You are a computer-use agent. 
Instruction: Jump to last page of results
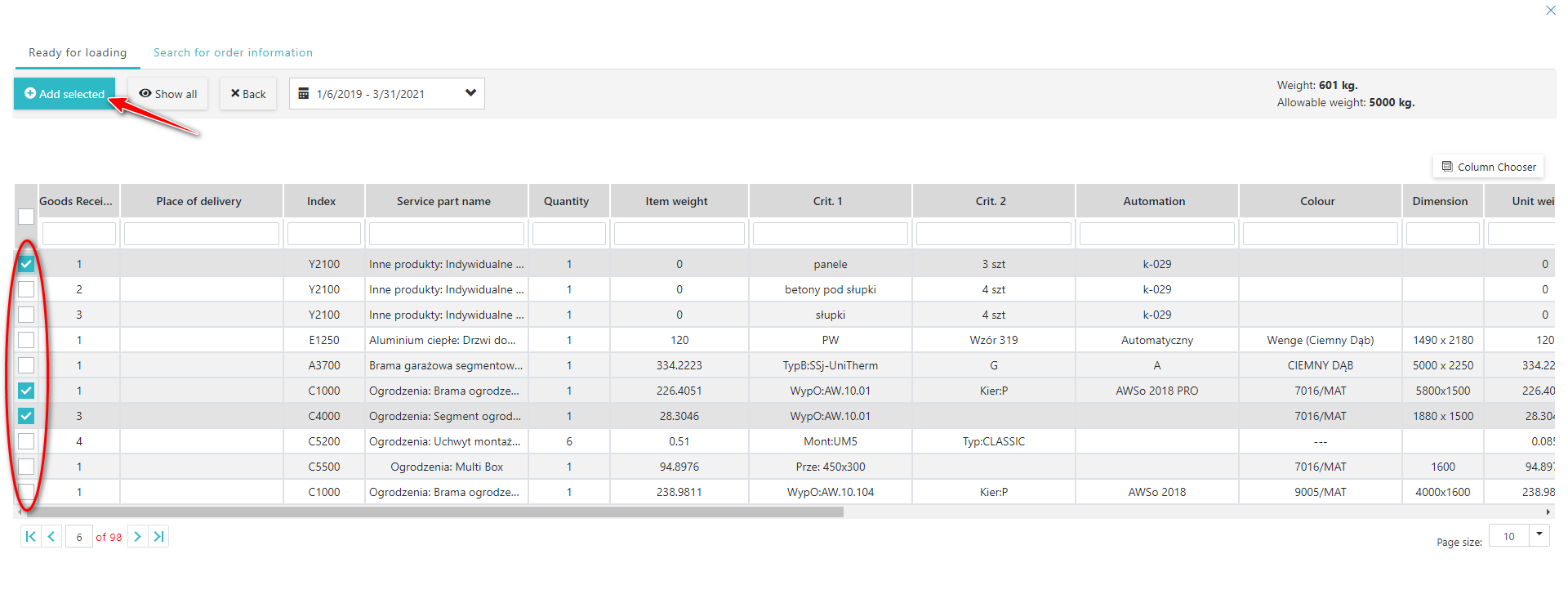pos(158,537)
